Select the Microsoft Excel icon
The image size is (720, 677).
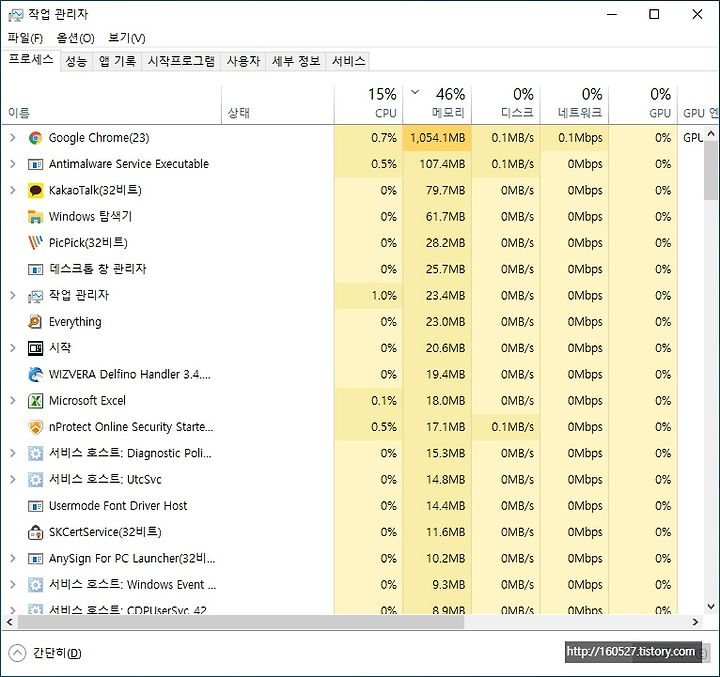tap(35, 401)
